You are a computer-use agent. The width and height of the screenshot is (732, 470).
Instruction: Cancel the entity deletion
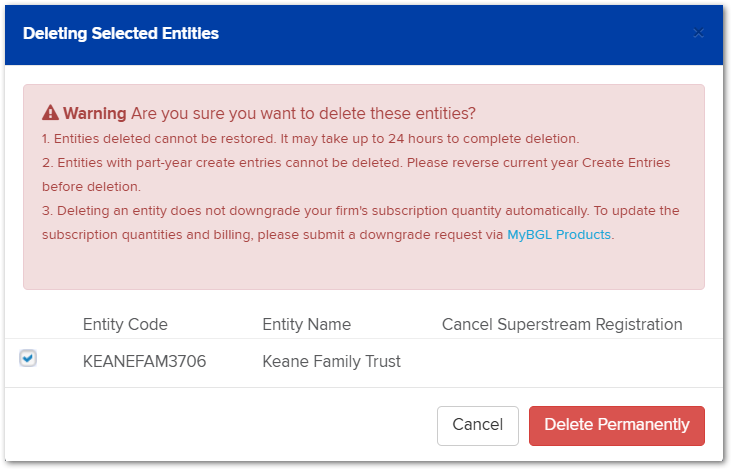478,425
